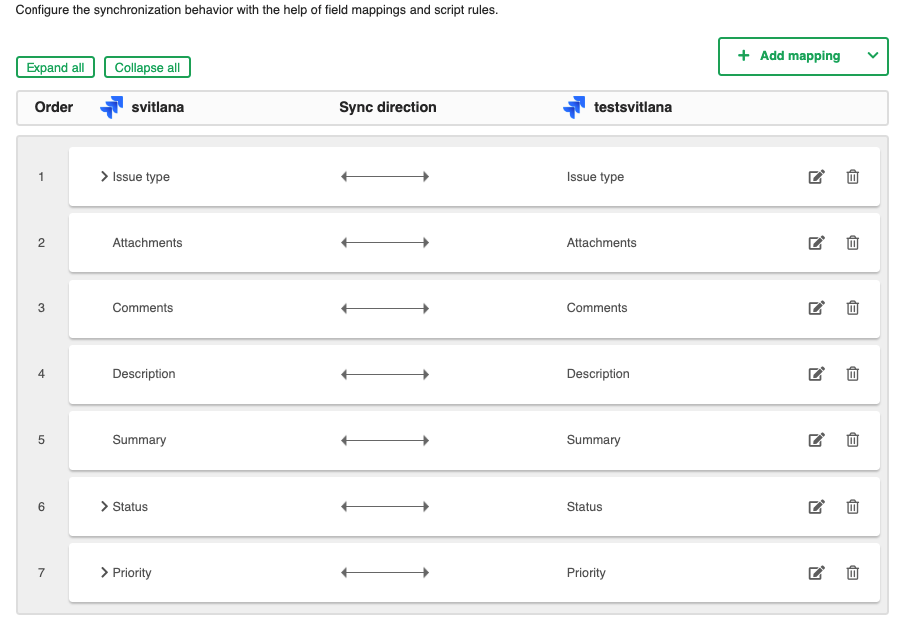920x628 pixels.
Task: Click the Add mapping button
Action: pyautogui.click(x=789, y=56)
